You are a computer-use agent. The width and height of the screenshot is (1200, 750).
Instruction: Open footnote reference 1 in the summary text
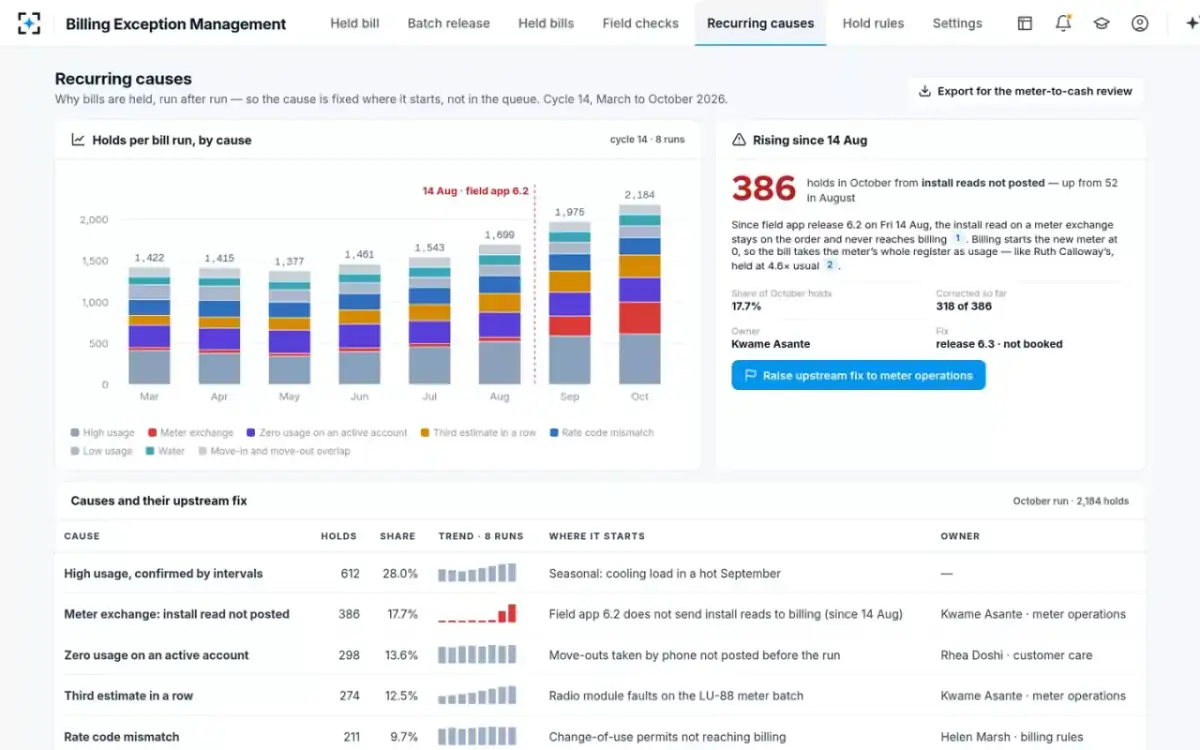point(957,239)
